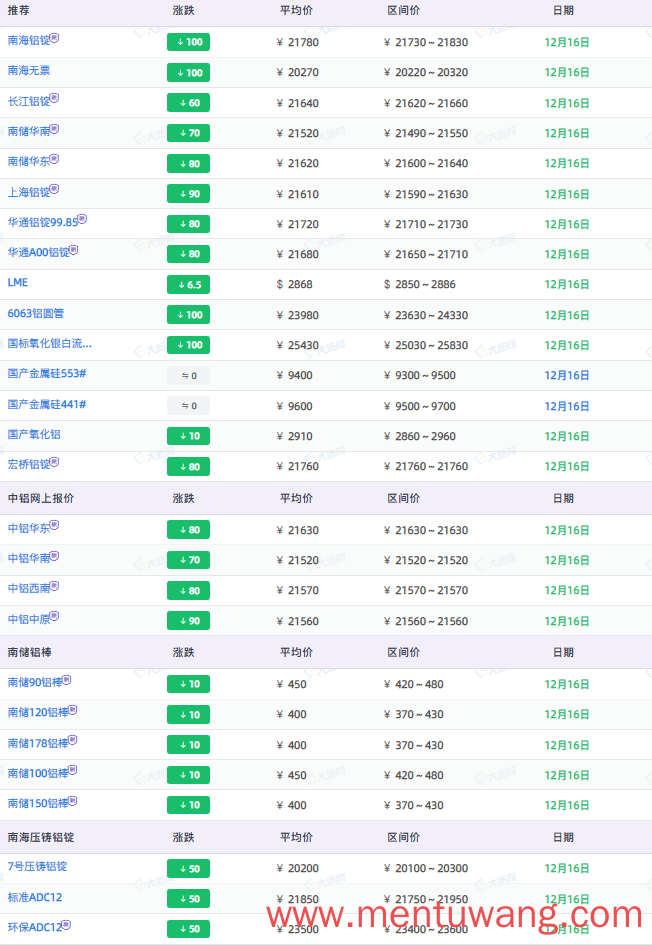Viewport: 652px width, 945px height.
Task: Open the 中铝华东 link
Action: pos(28,529)
